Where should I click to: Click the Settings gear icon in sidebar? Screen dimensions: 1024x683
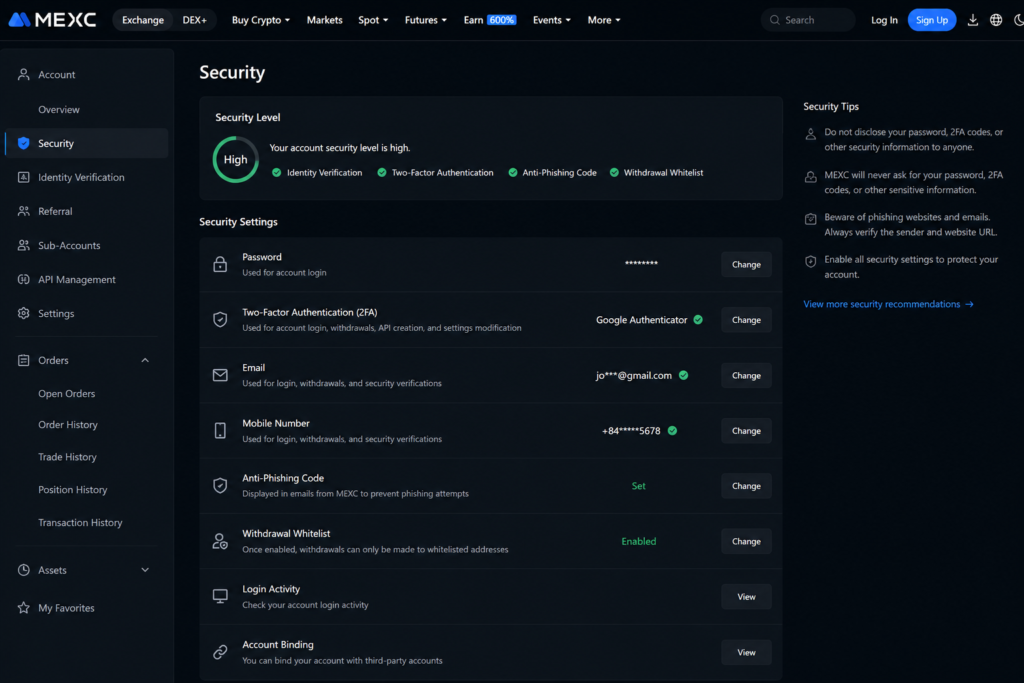click(x=24, y=313)
